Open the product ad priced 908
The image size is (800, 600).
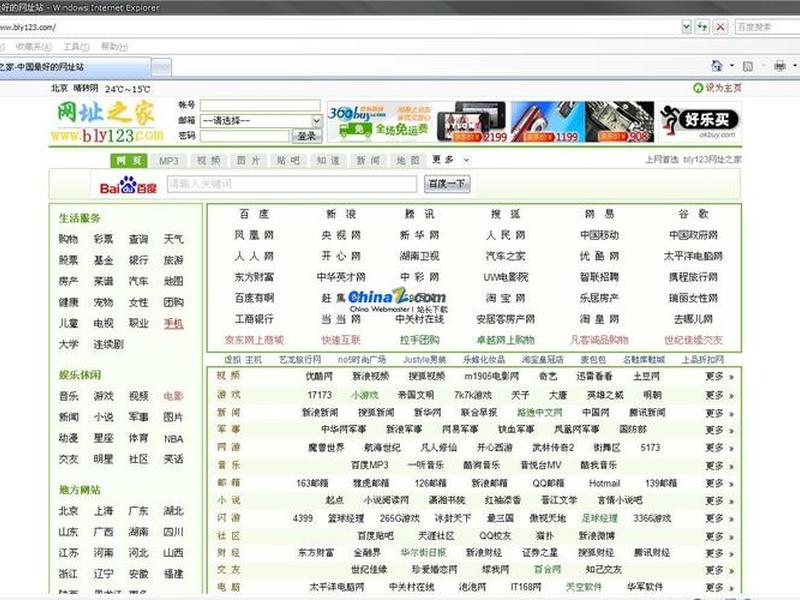620,121
